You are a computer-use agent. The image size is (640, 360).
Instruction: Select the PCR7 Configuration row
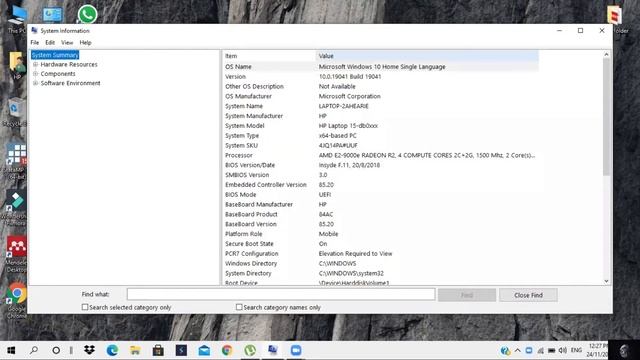[380, 253]
